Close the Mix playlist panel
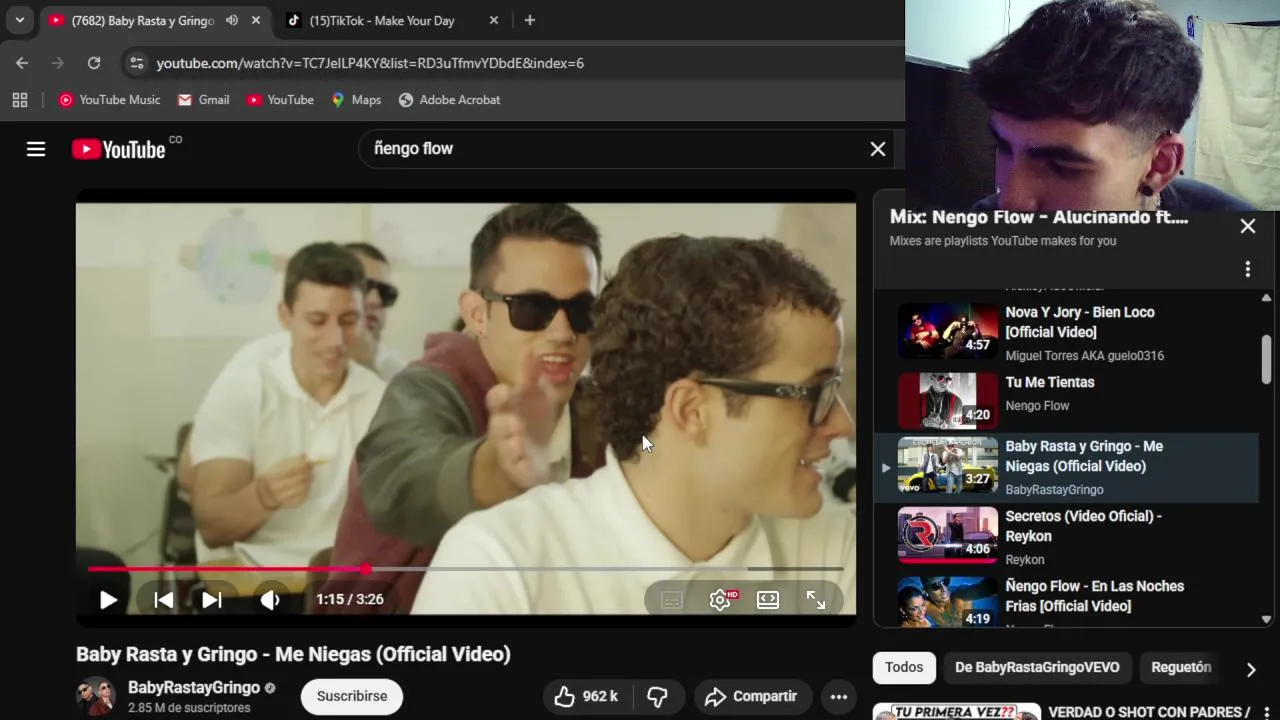Screen dimensions: 1280x720 (x=1248, y=226)
